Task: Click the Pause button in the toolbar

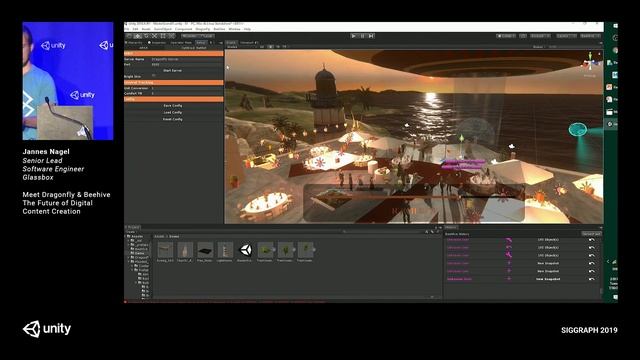Action: (362, 36)
